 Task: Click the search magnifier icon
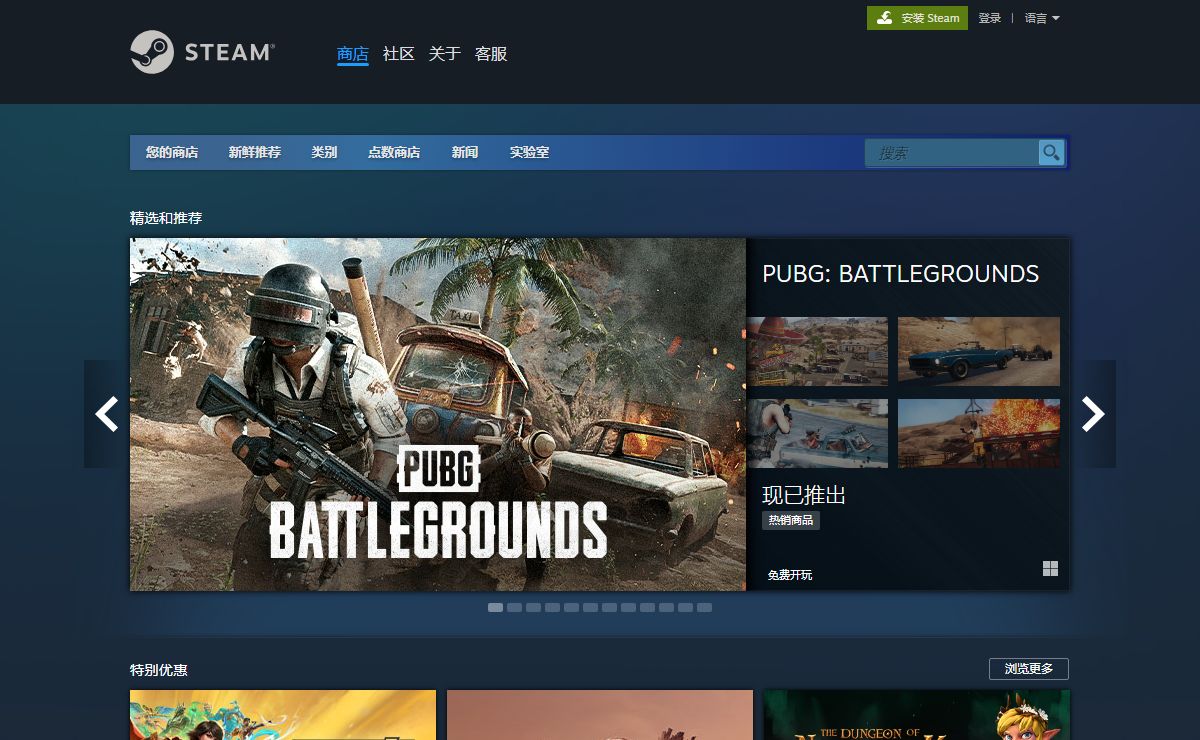[1051, 152]
